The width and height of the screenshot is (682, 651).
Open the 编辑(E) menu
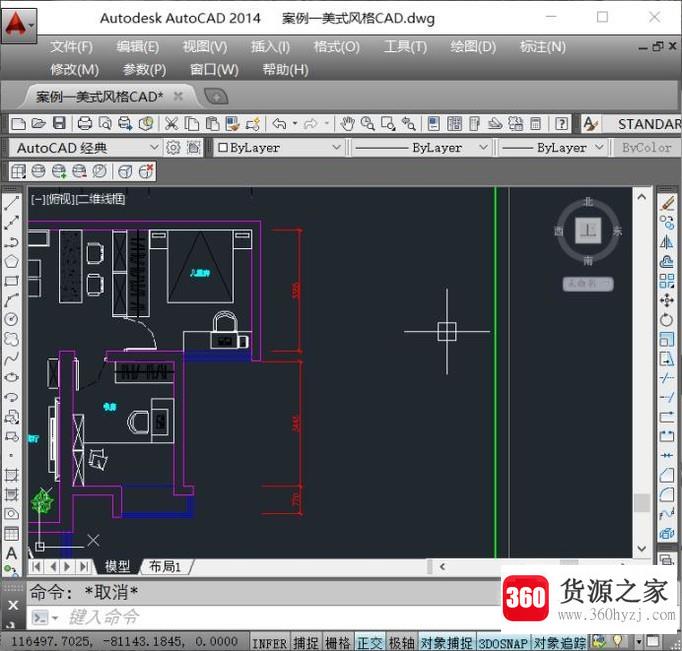tap(138, 47)
